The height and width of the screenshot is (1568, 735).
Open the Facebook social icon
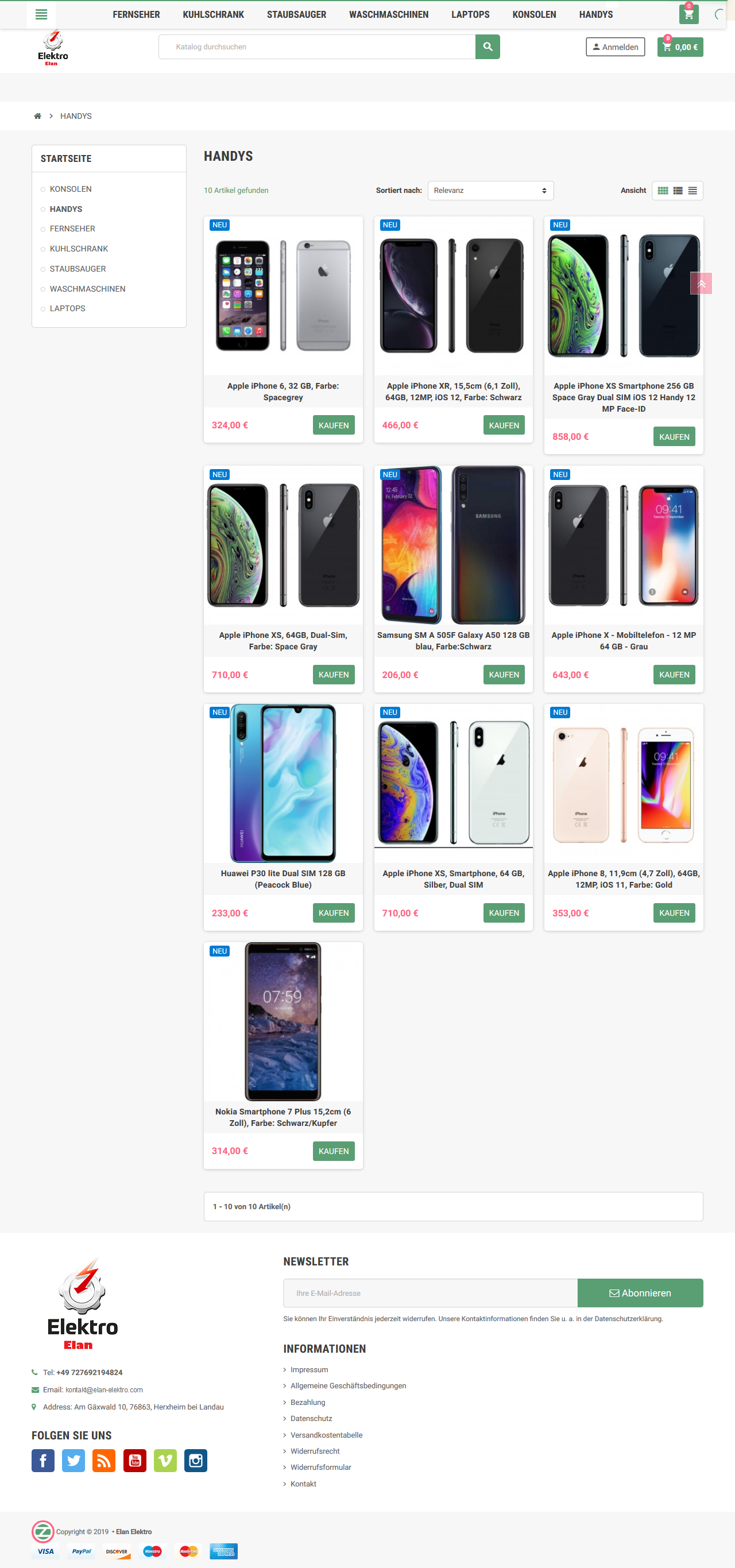43,1460
